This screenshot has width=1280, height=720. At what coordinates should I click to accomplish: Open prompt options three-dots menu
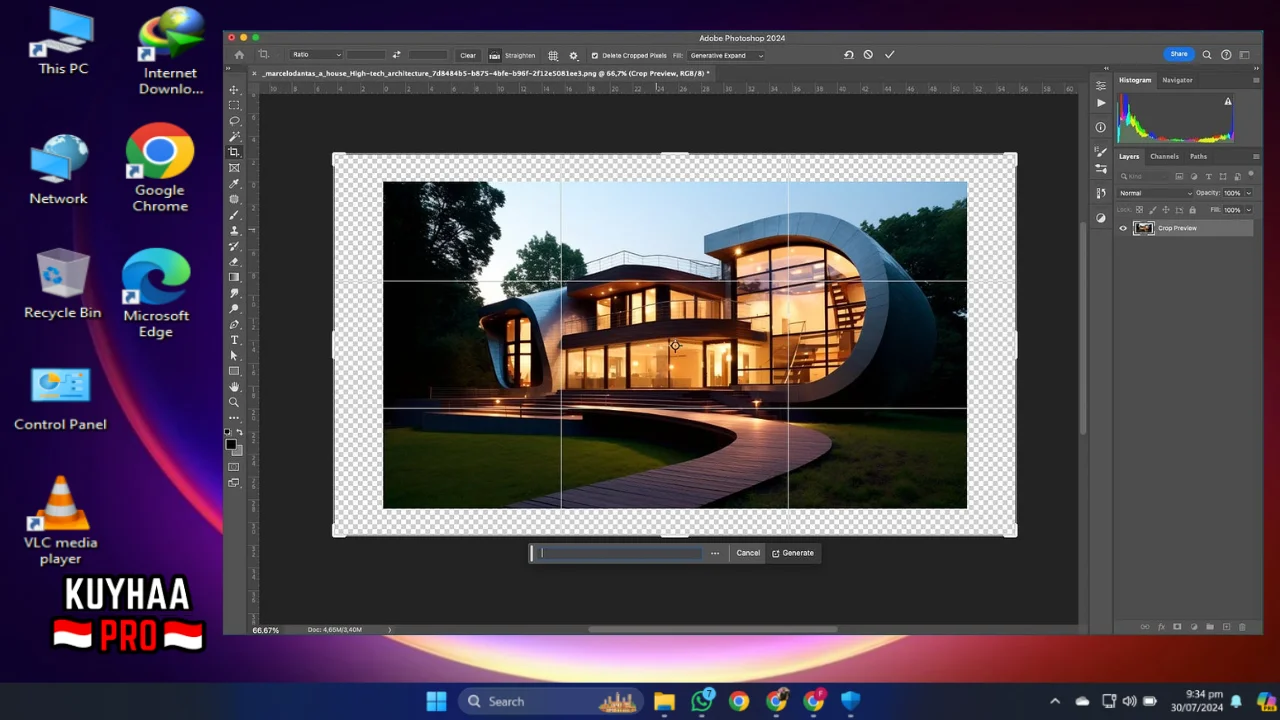click(x=715, y=553)
